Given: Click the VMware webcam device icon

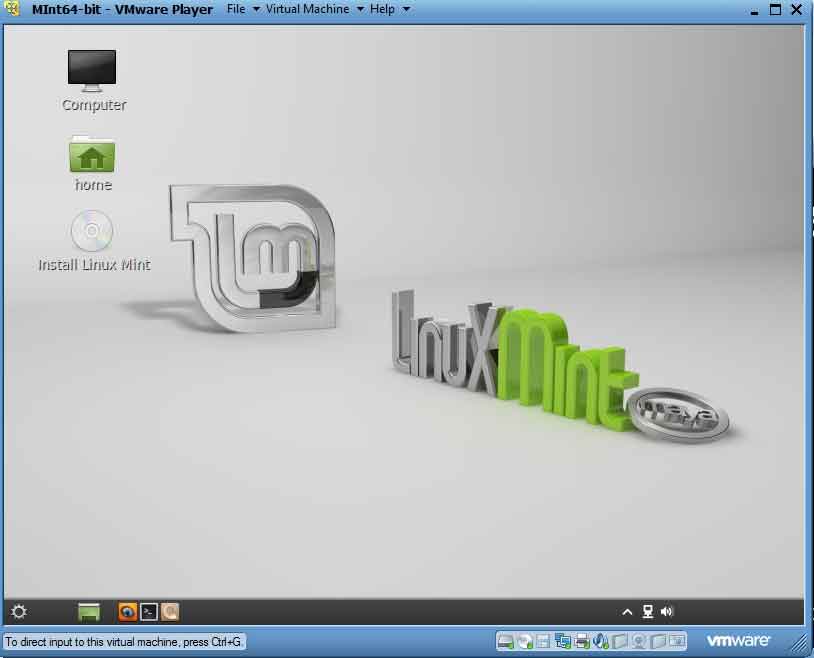Looking at the screenshot, I should click(x=639, y=641).
